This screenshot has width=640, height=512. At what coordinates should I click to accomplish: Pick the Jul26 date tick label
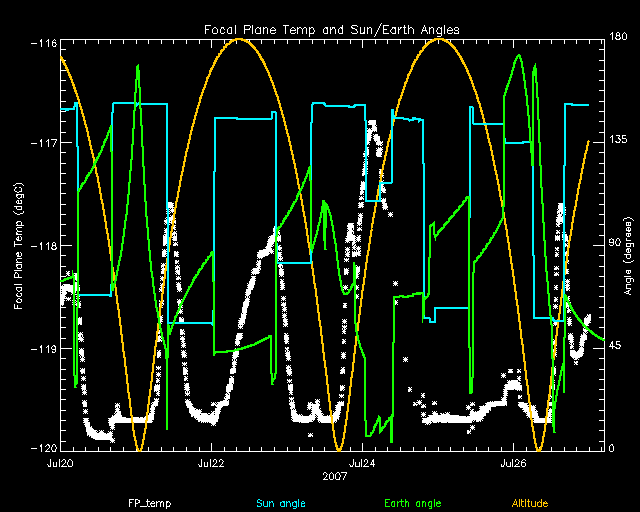point(513,464)
